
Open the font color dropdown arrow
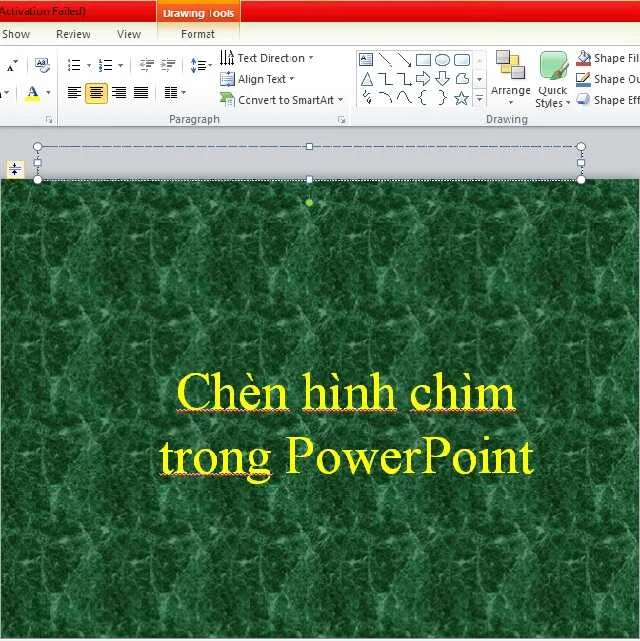(x=48, y=93)
